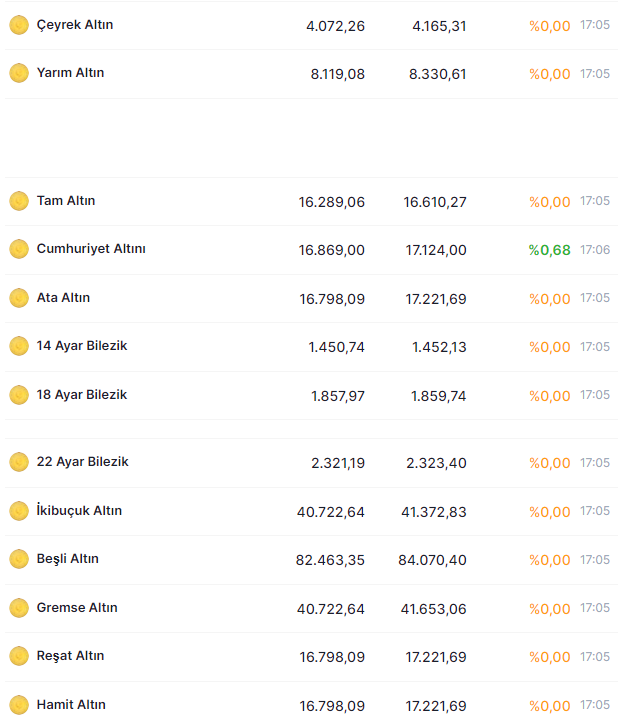Open the Ata Altın price page
This screenshot has width=618, height=726.
click(x=63, y=298)
